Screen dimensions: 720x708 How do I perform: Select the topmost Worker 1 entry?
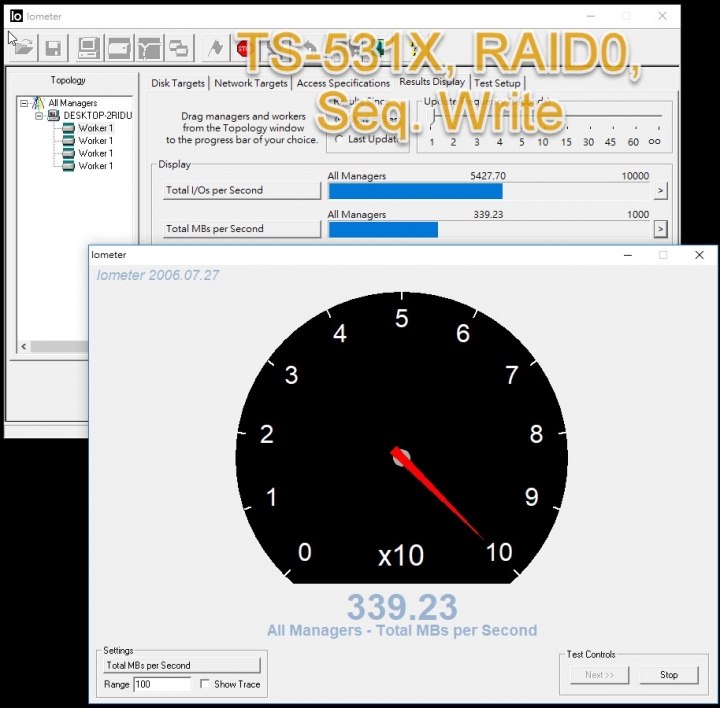pos(96,128)
